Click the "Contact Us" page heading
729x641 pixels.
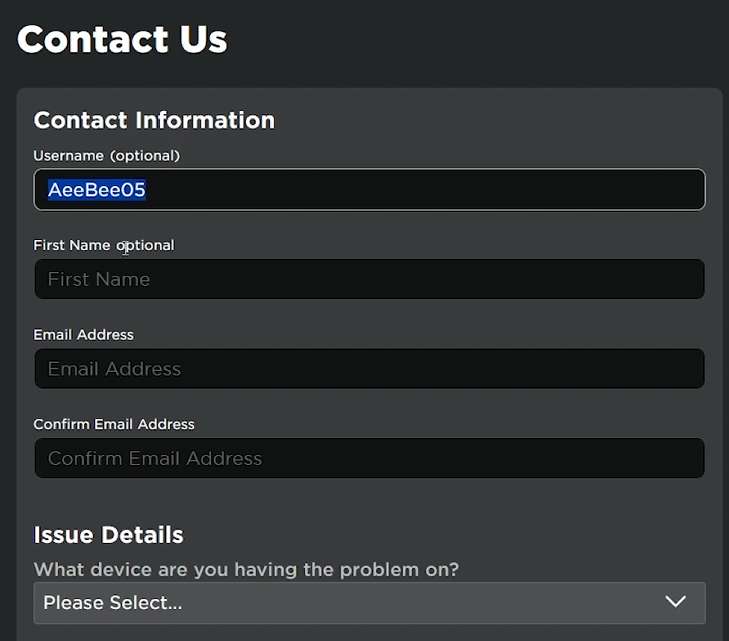pos(122,40)
